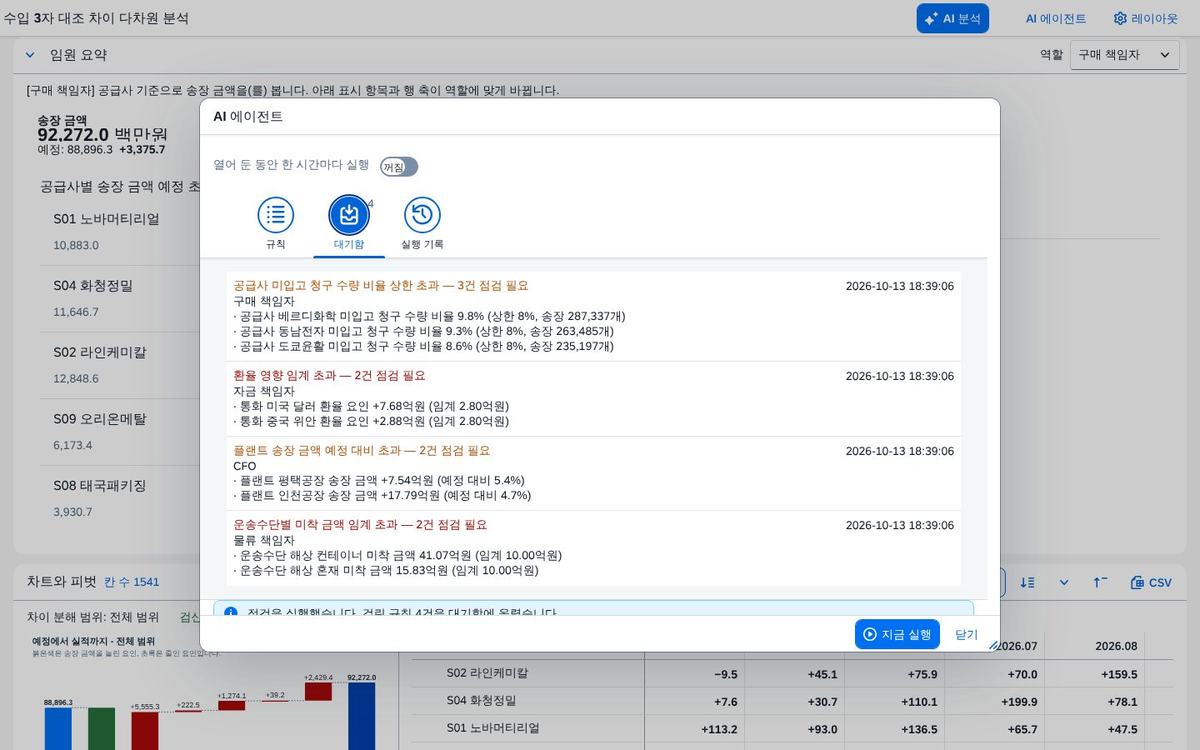Click table row S02 라인케미칼

click(792, 674)
